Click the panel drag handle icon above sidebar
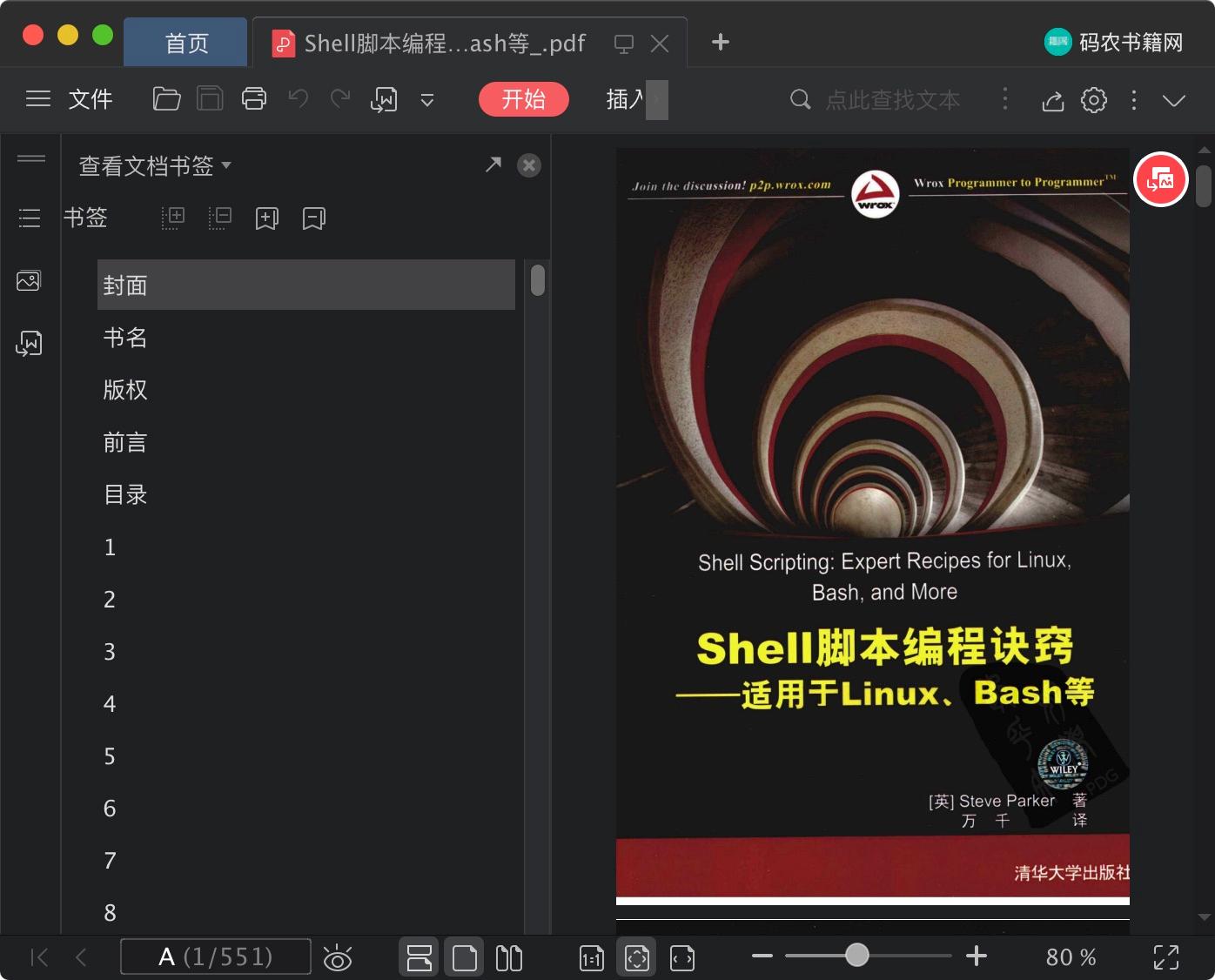The width and height of the screenshot is (1215, 980). pyautogui.click(x=31, y=158)
